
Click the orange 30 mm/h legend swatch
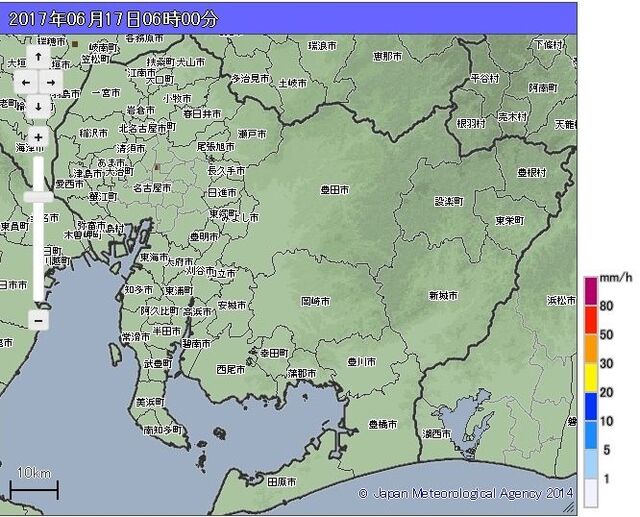tap(591, 349)
